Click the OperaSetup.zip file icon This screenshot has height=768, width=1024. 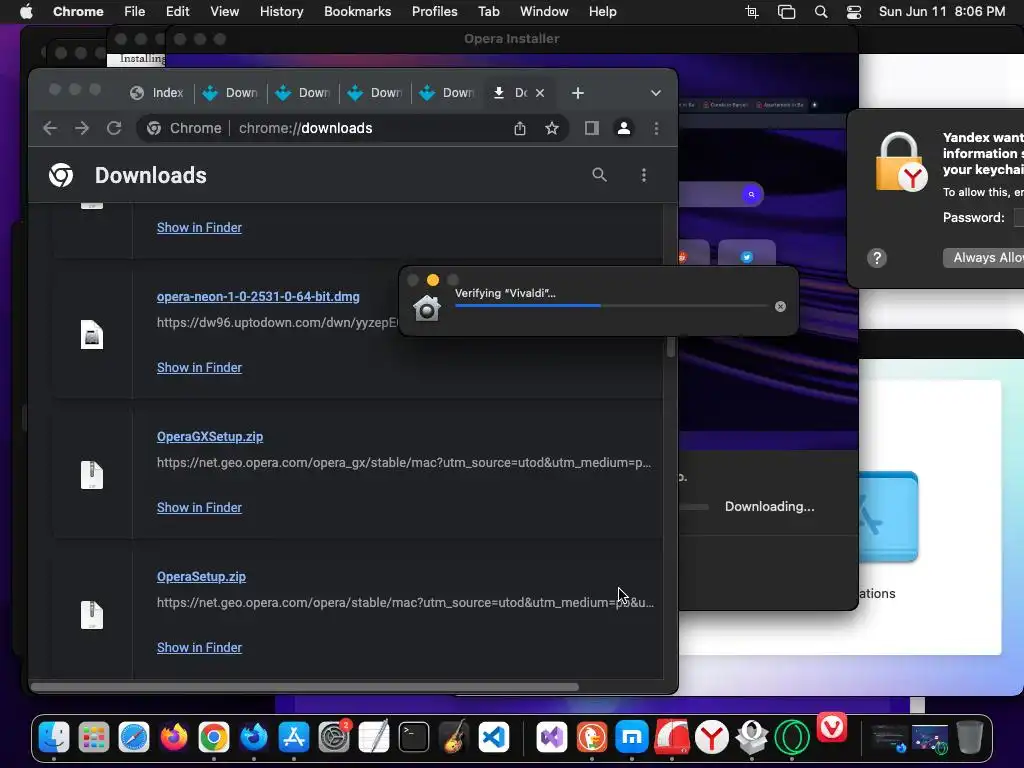92,615
